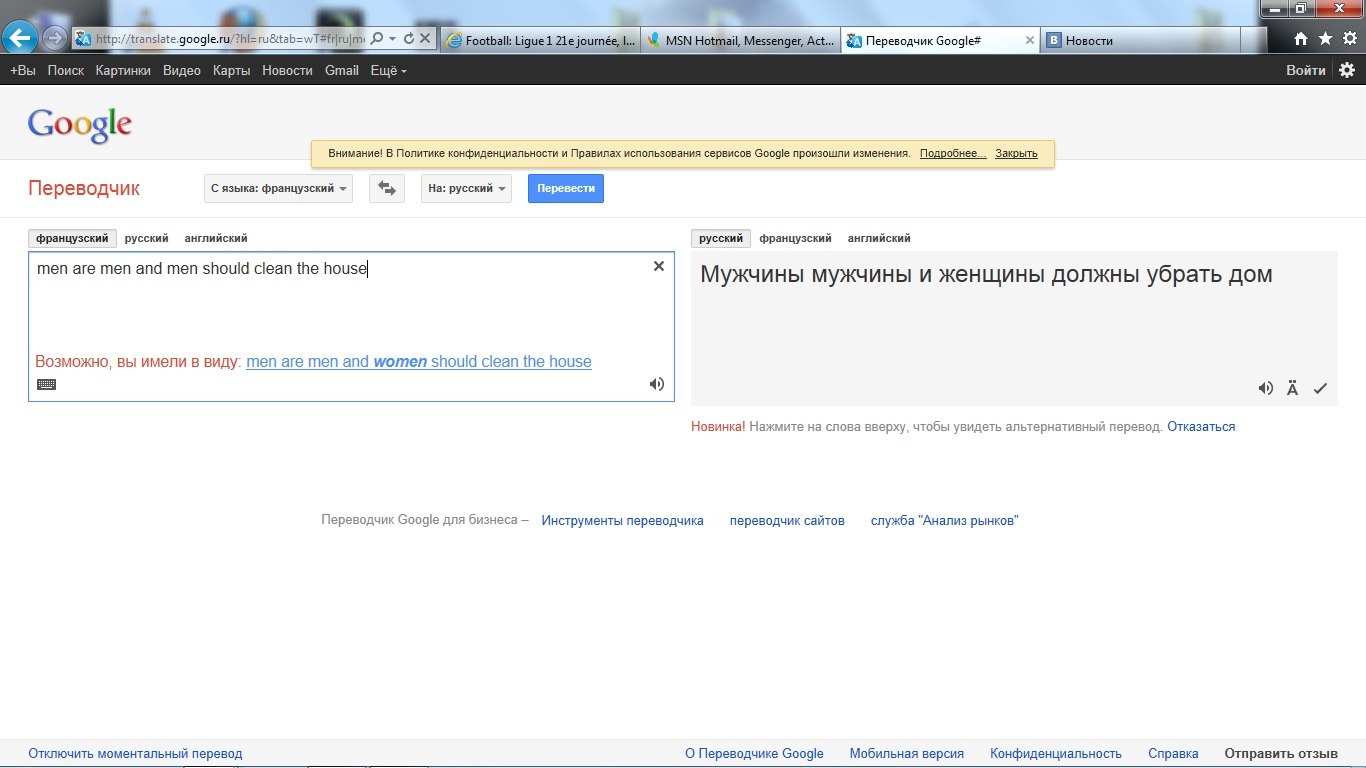The height and width of the screenshot is (768, 1366).
Task: Click the translated text Мужчины мужчины и женщины
Action: [986, 274]
